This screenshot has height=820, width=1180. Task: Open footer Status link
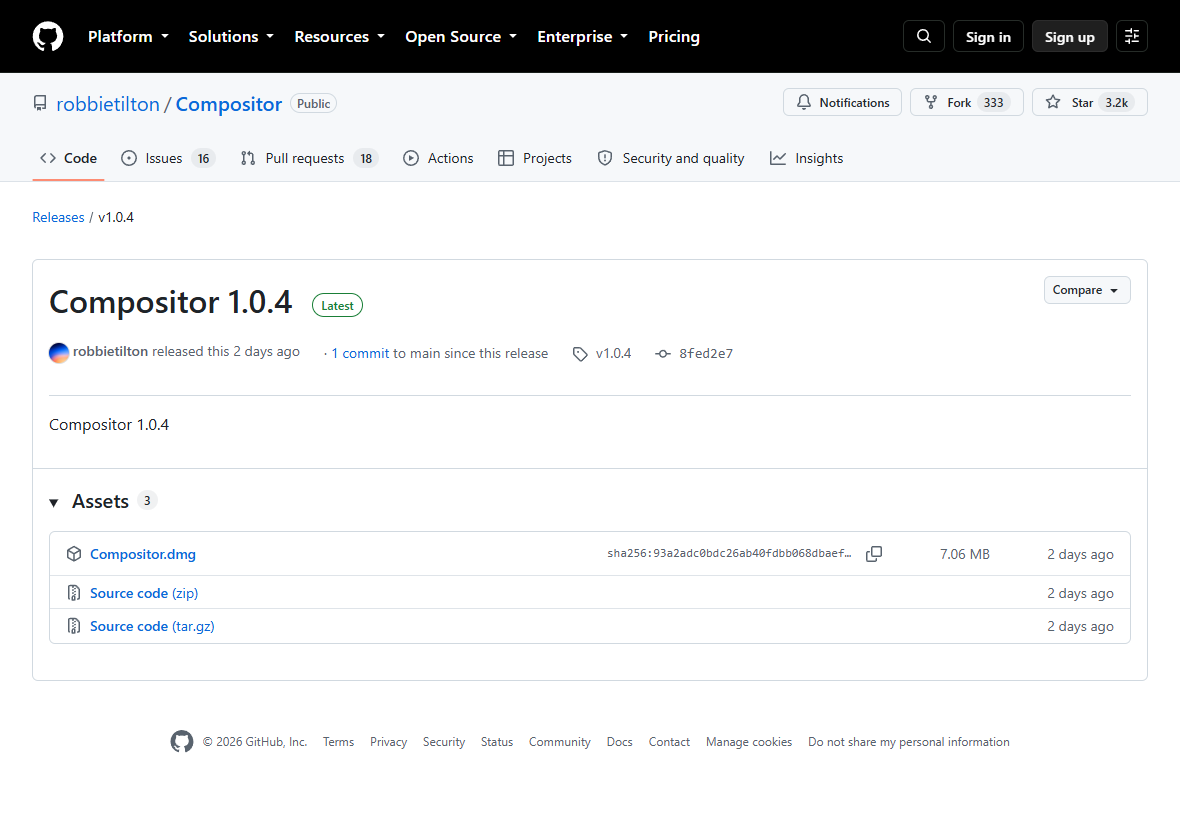tap(497, 742)
